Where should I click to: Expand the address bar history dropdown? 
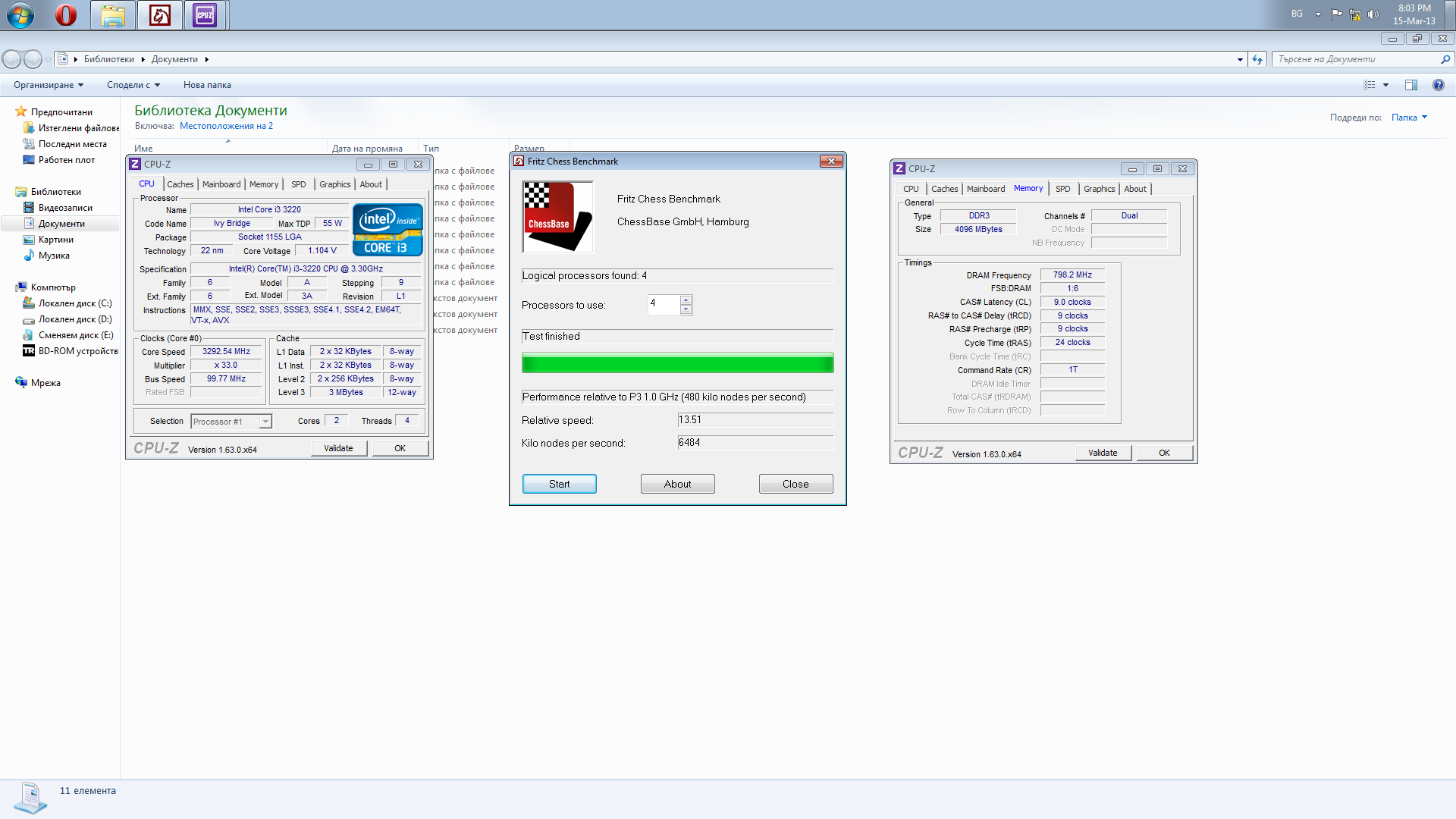[1240, 59]
